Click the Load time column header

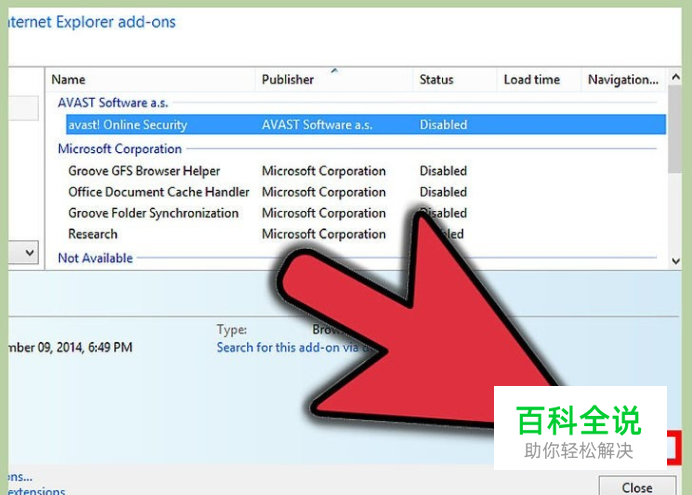[x=539, y=80]
